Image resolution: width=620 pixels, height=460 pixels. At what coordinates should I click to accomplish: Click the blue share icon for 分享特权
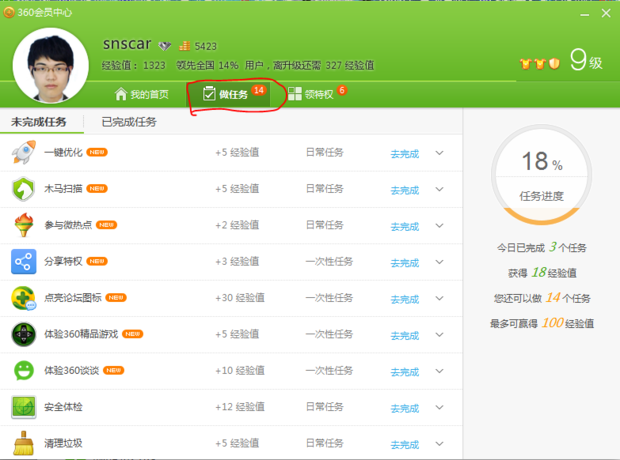(24, 262)
